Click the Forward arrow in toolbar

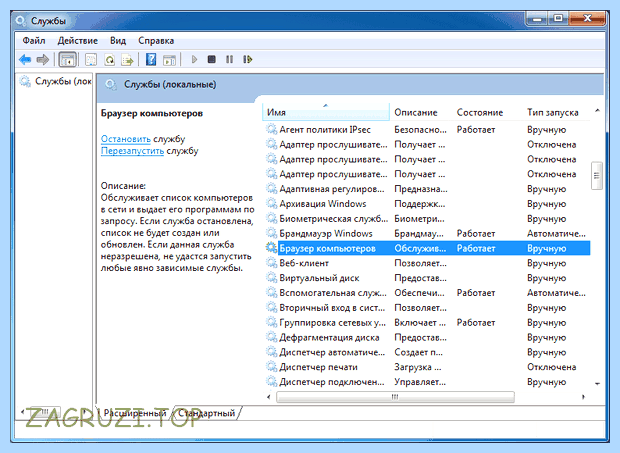[42, 60]
